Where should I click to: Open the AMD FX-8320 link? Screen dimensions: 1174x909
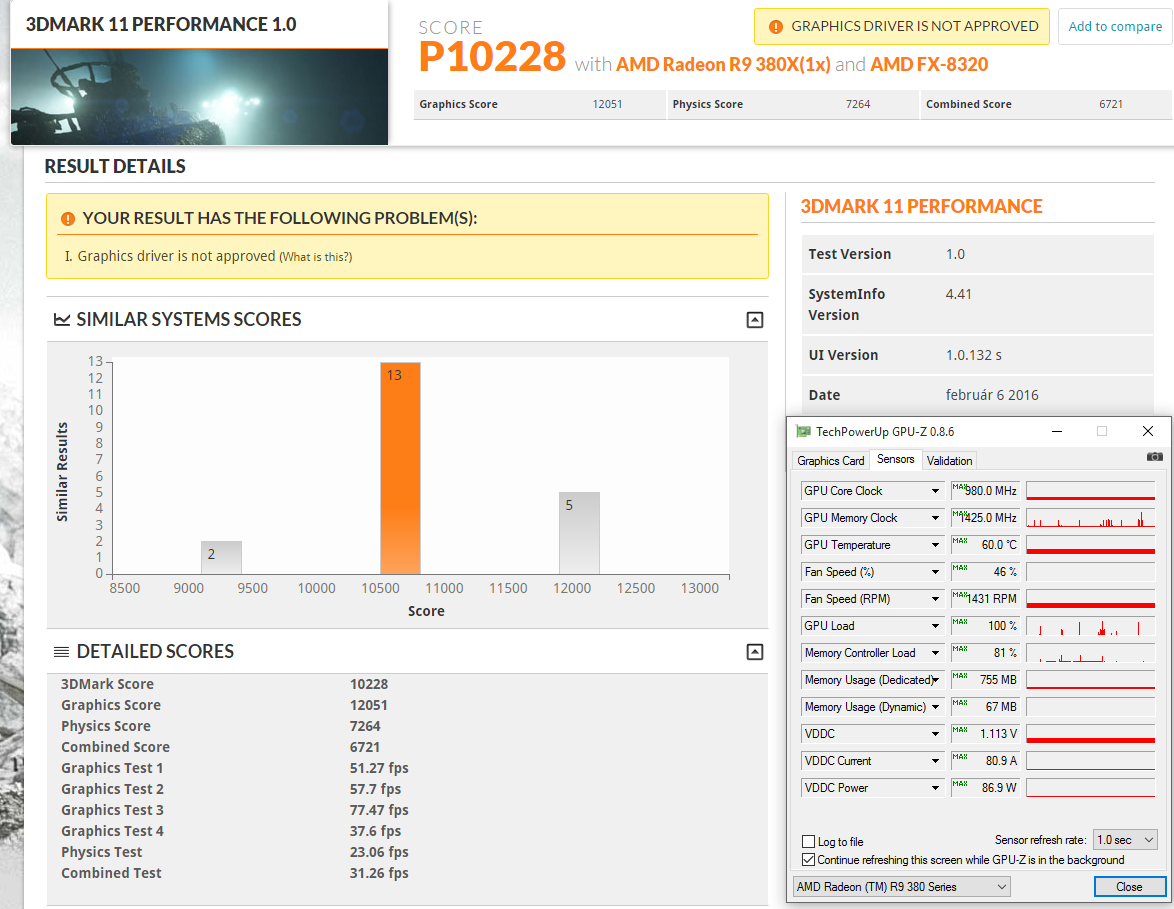tap(928, 64)
